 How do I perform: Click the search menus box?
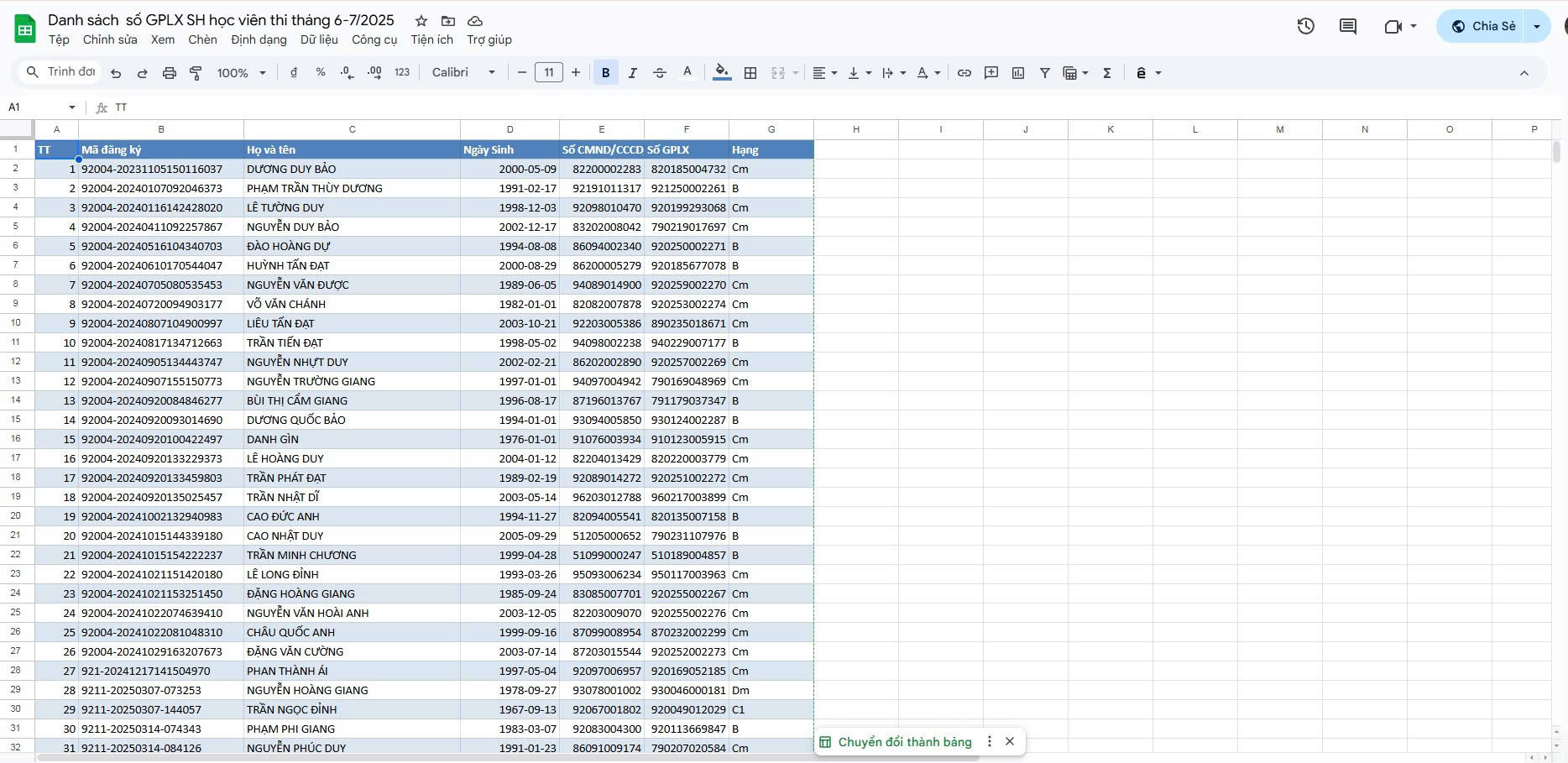[x=60, y=72]
